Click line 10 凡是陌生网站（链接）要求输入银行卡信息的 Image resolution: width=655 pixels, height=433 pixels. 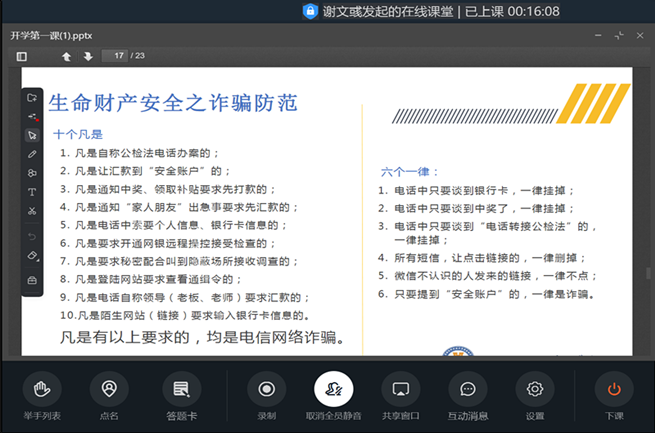tap(185, 316)
